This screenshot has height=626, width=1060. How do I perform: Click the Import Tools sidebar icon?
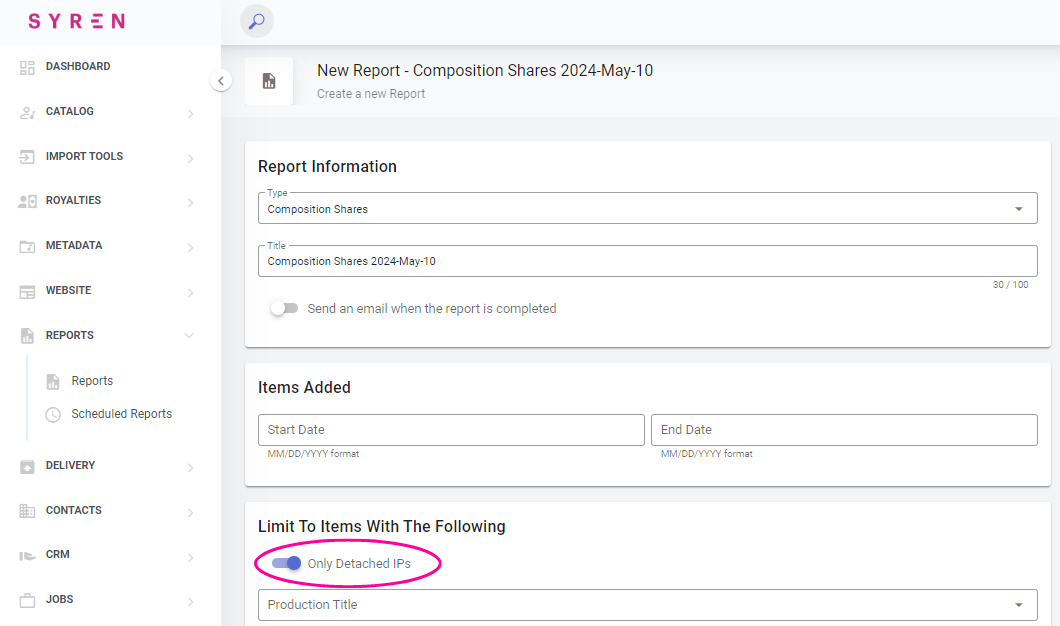27,157
